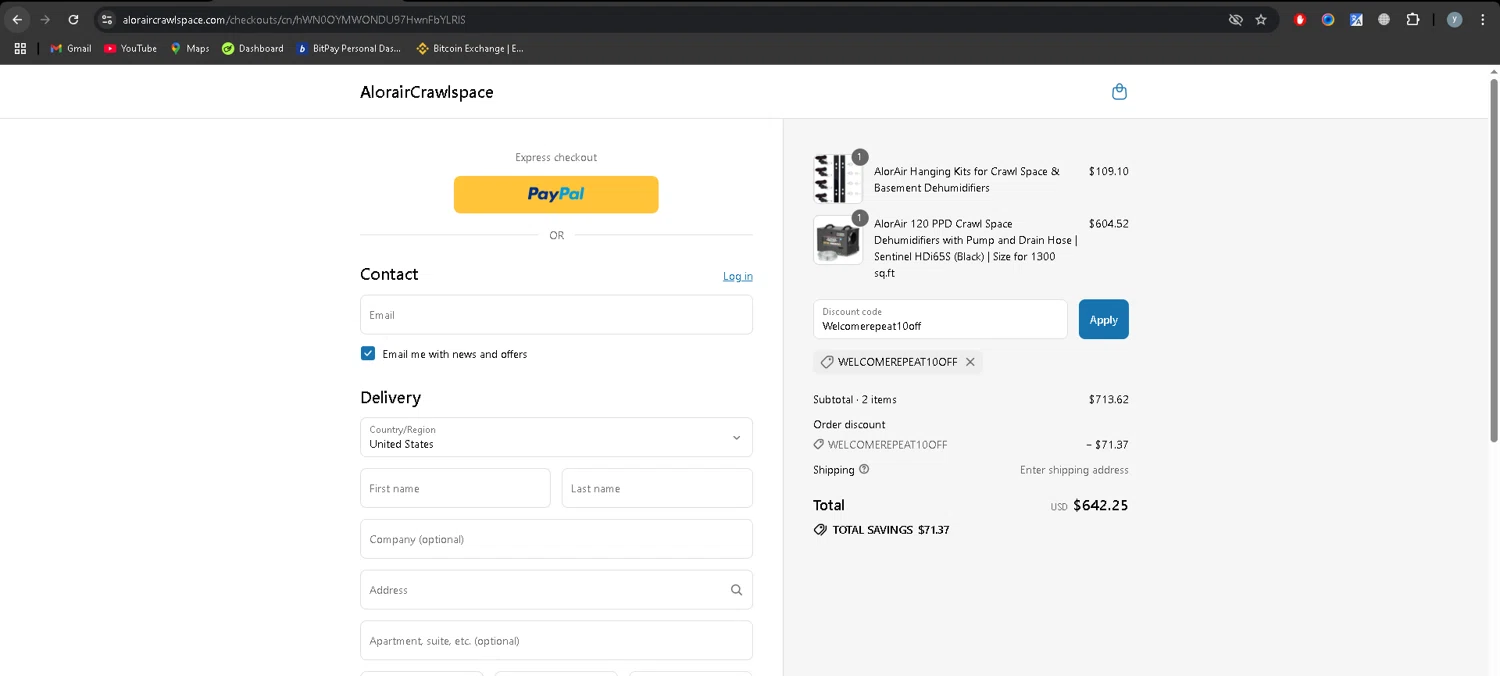Screen dimensions: 1500x676
Task: Click the AlorairCrawlspace store title
Action: coord(427,92)
